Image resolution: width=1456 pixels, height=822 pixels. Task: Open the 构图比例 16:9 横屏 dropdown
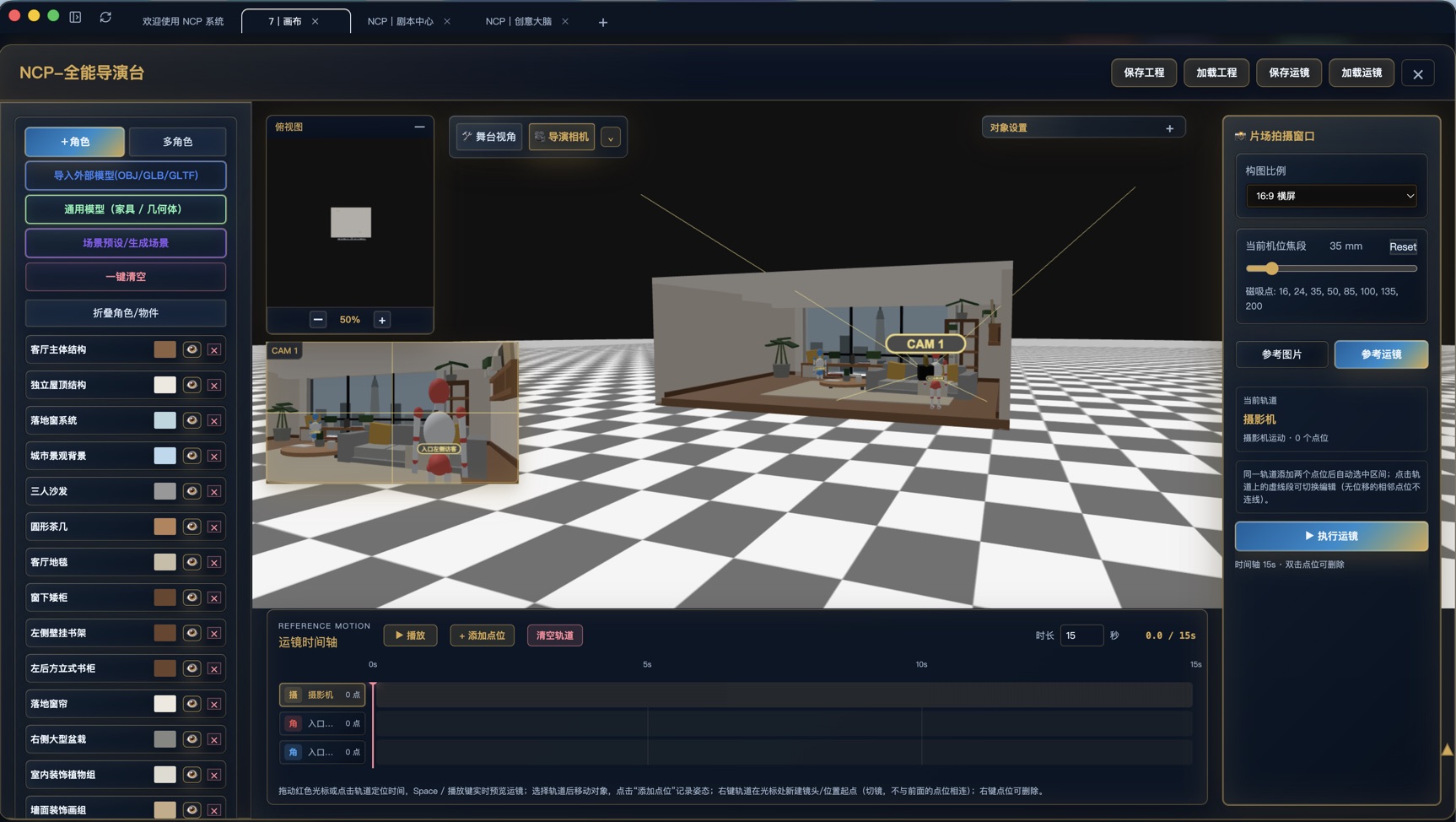1331,196
